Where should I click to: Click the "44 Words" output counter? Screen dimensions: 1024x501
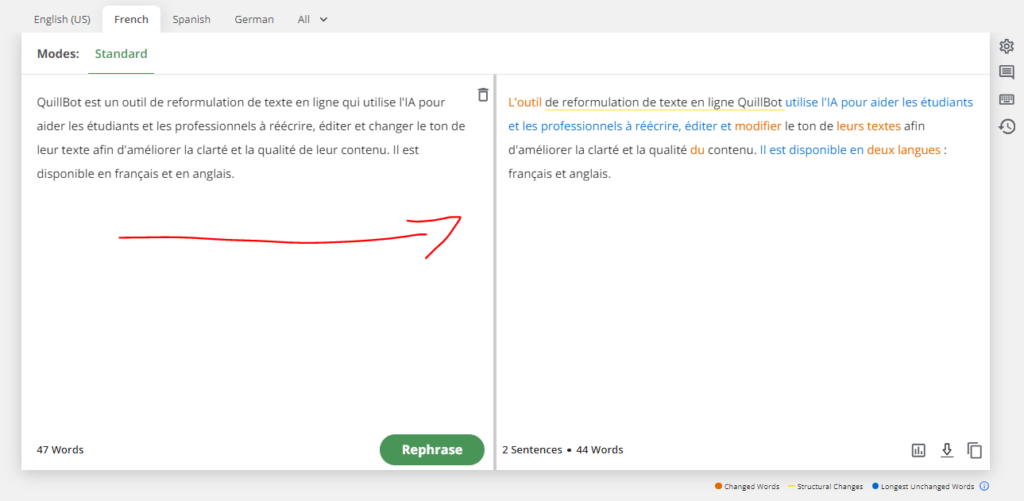point(600,449)
